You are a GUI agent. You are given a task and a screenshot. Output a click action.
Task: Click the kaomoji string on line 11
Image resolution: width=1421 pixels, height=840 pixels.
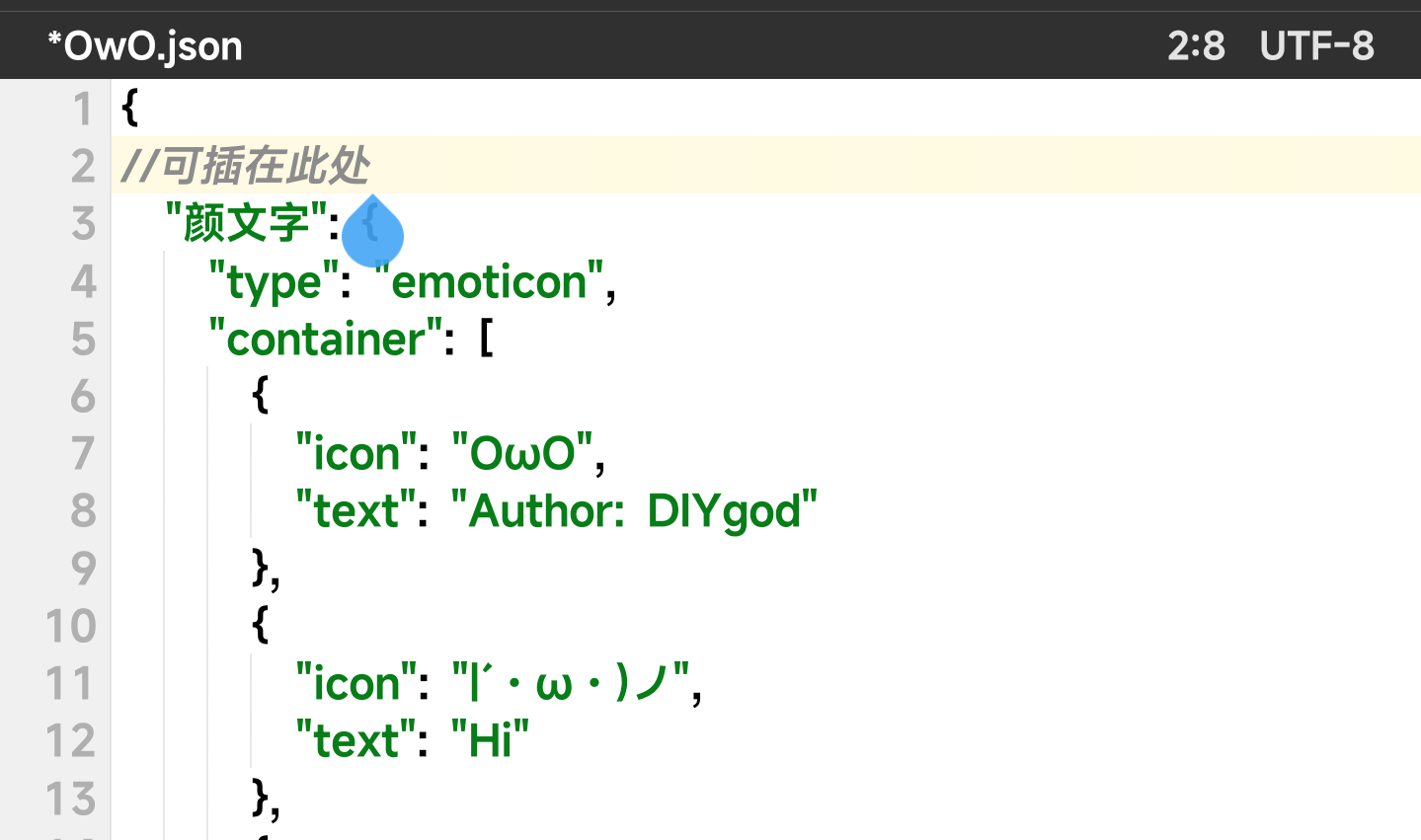point(571,683)
